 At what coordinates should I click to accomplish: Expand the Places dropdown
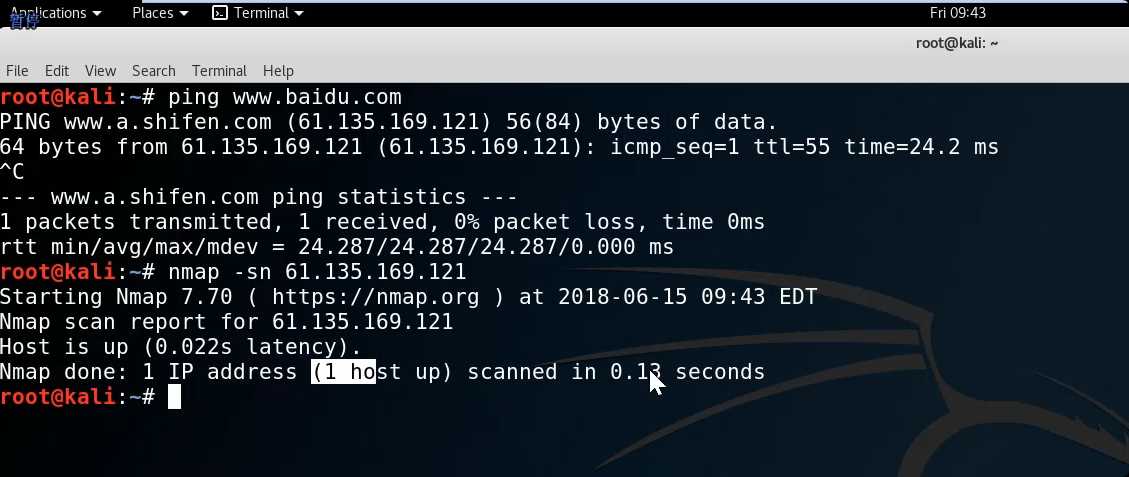click(x=159, y=13)
